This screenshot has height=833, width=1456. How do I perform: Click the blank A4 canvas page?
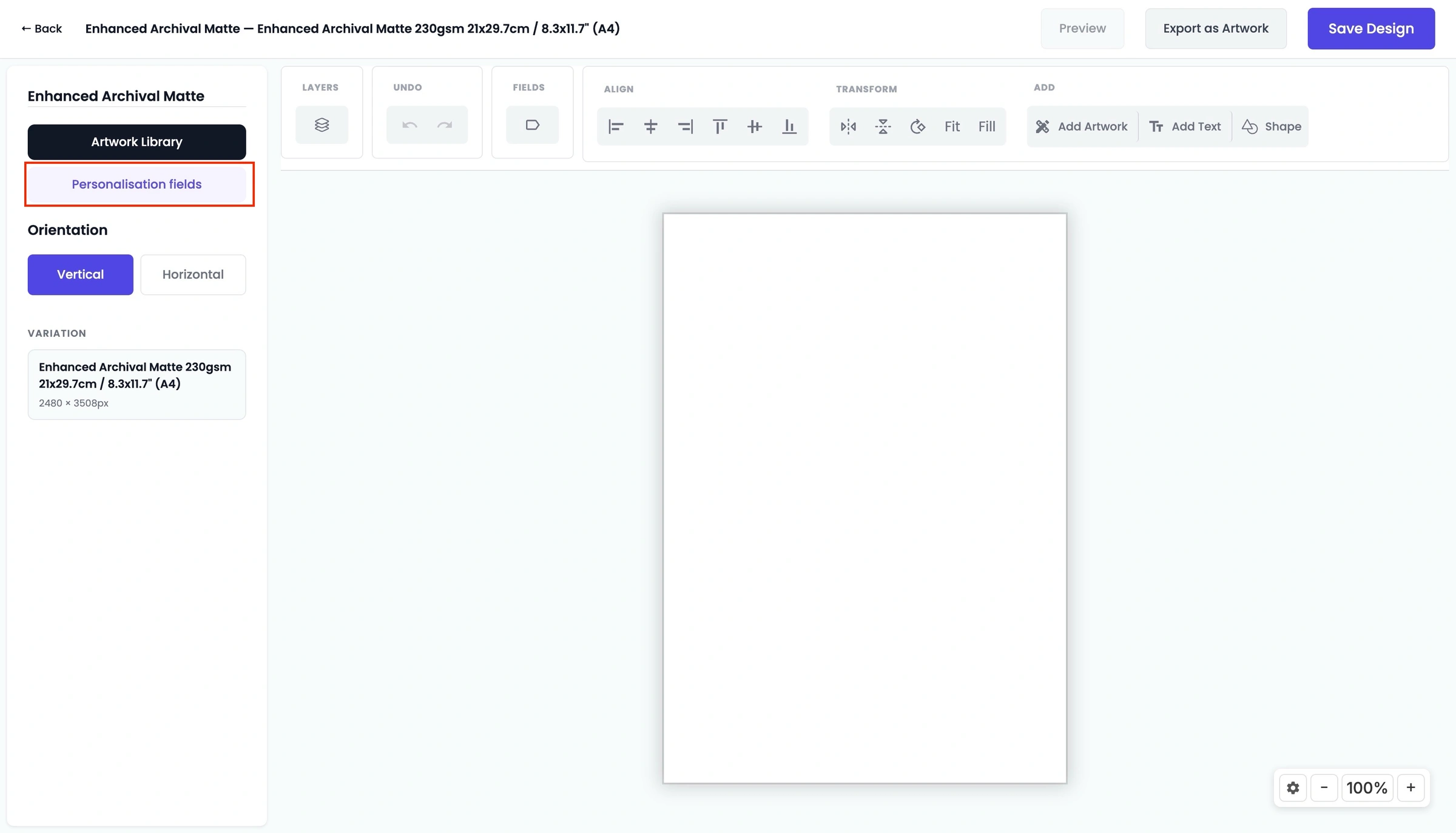tap(864, 498)
